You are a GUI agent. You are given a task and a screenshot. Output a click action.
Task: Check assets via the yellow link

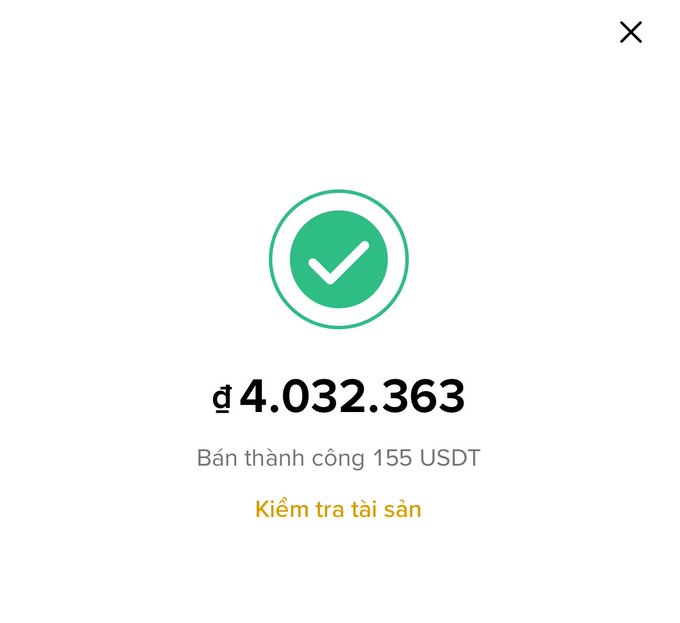[338, 509]
